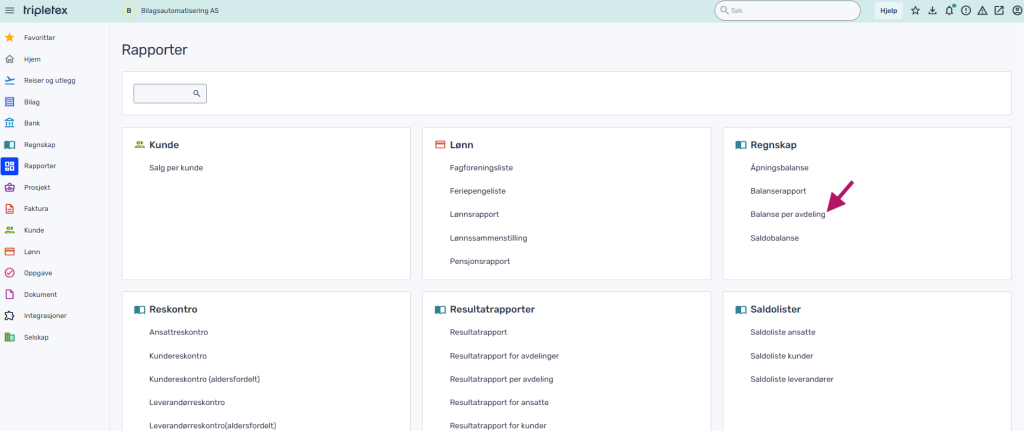1024x431 pixels.
Task: Open Kundereskontro report
Action: click(178, 356)
